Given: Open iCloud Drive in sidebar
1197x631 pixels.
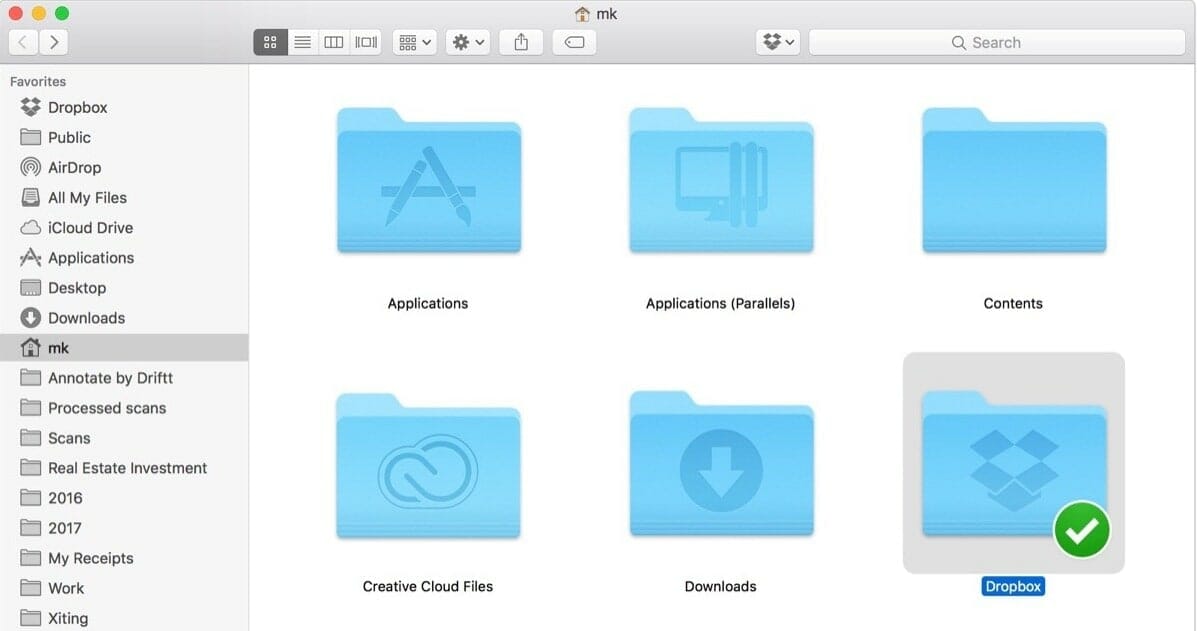Looking at the screenshot, I should [x=124, y=227].
